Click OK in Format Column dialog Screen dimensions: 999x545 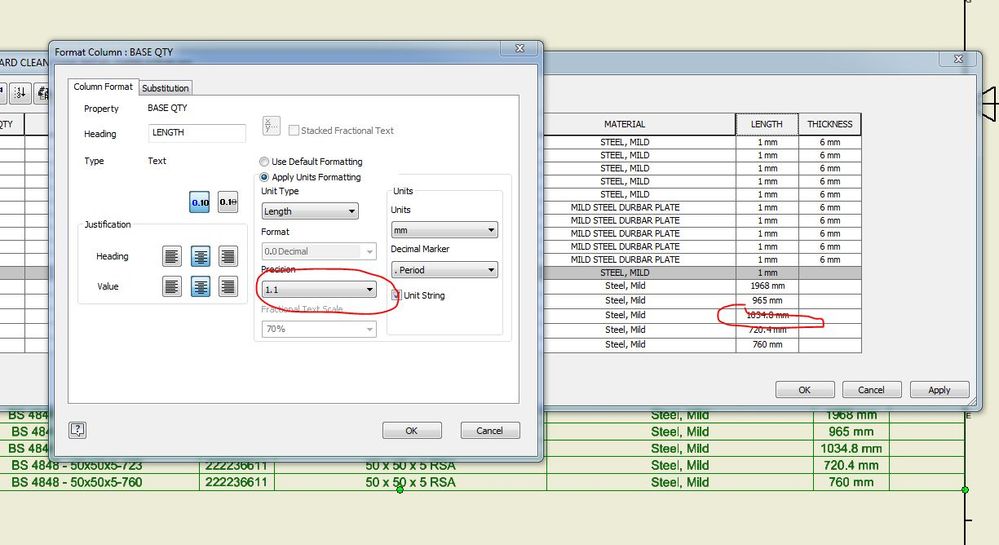coord(412,431)
